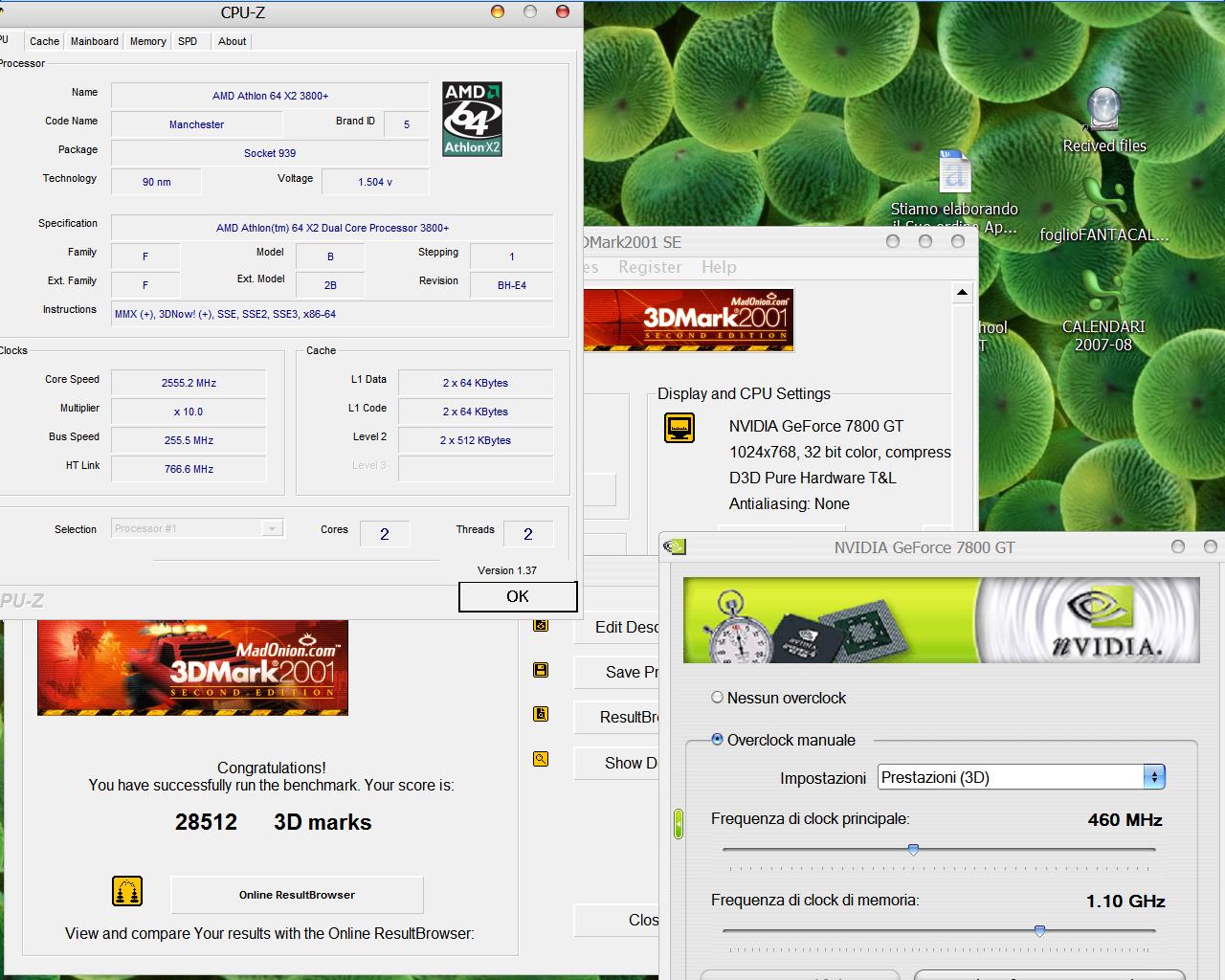The image size is (1225, 980).
Task: Click the 3DMark2001 SE logo banner
Action: [689, 320]
